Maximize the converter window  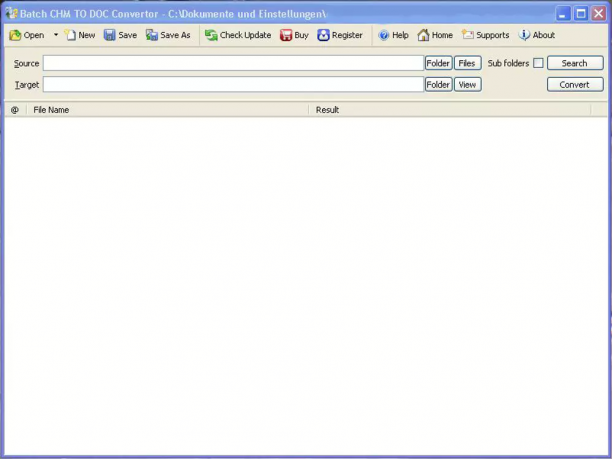pos(581,14)
